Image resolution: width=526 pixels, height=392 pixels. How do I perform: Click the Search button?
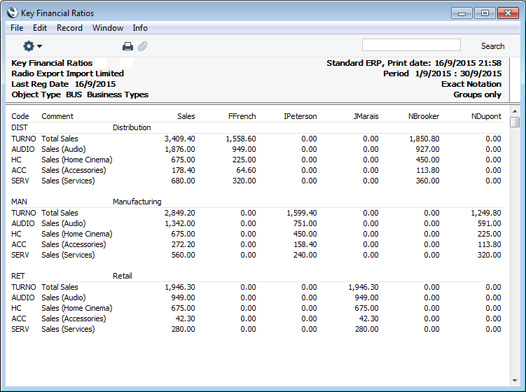[x=492, y=46]
